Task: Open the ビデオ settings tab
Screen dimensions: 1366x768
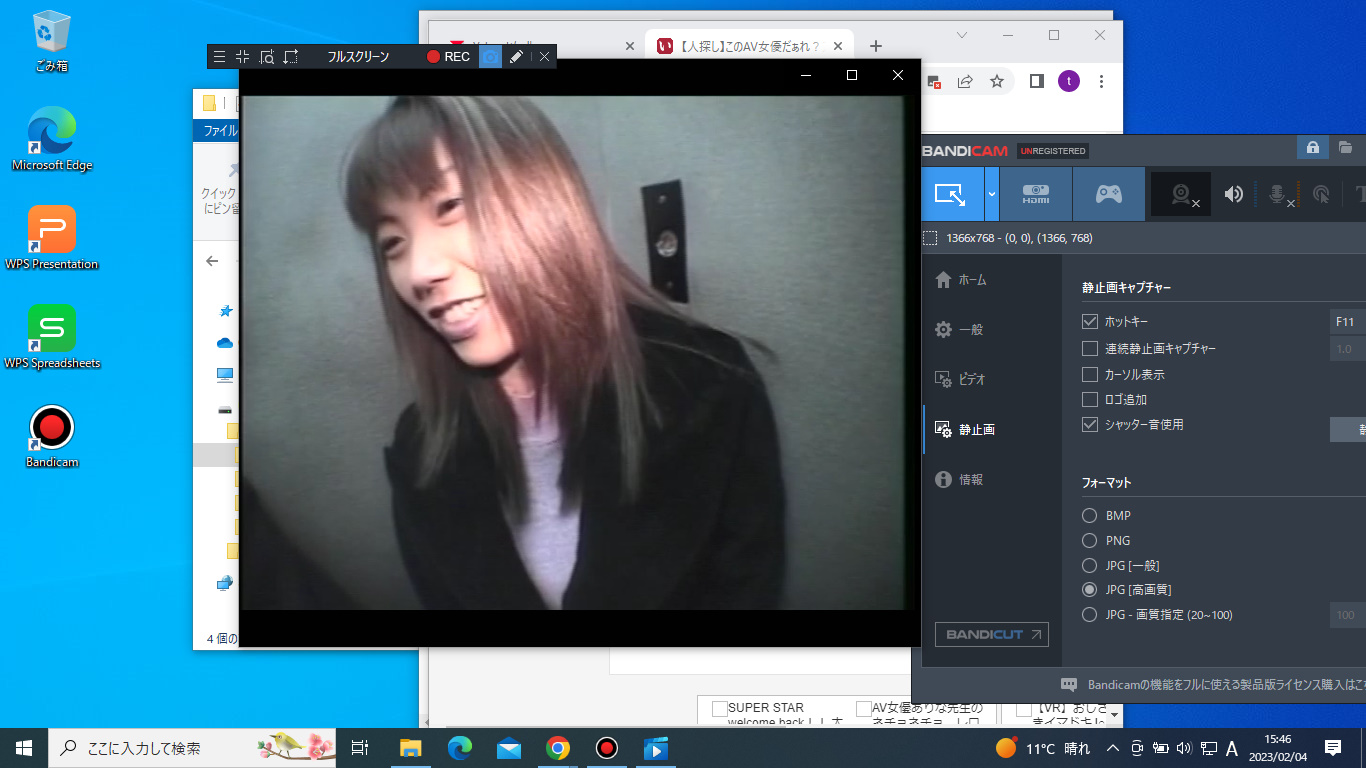Action: pos(971,379)
